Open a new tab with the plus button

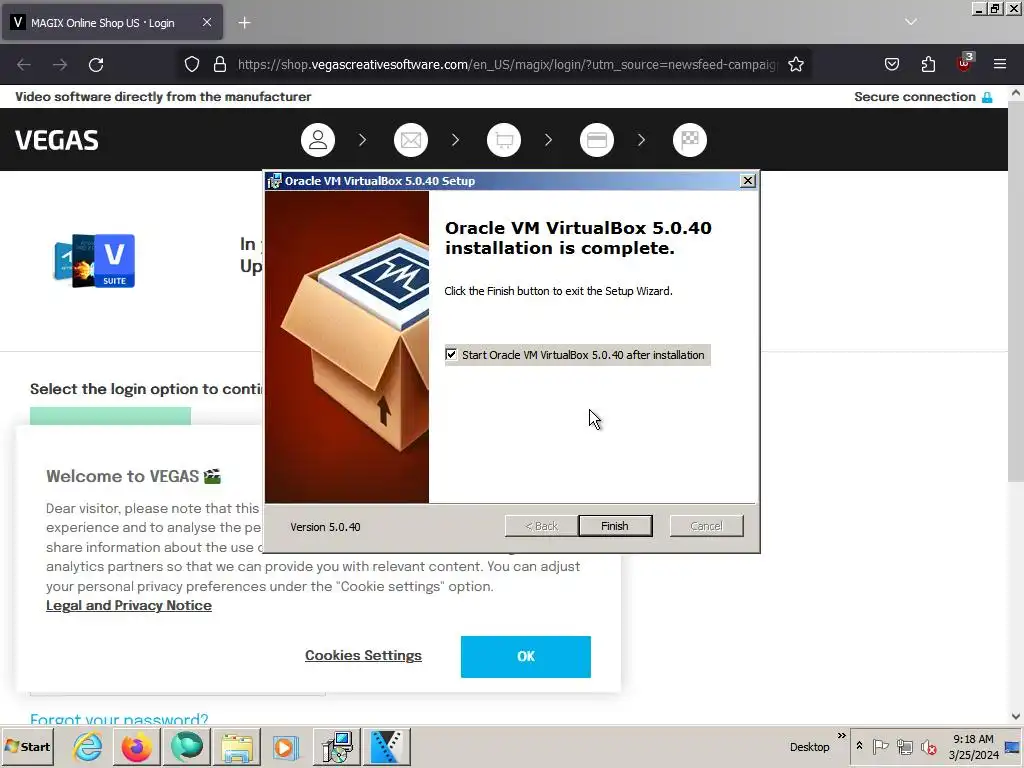click(244, 23)
